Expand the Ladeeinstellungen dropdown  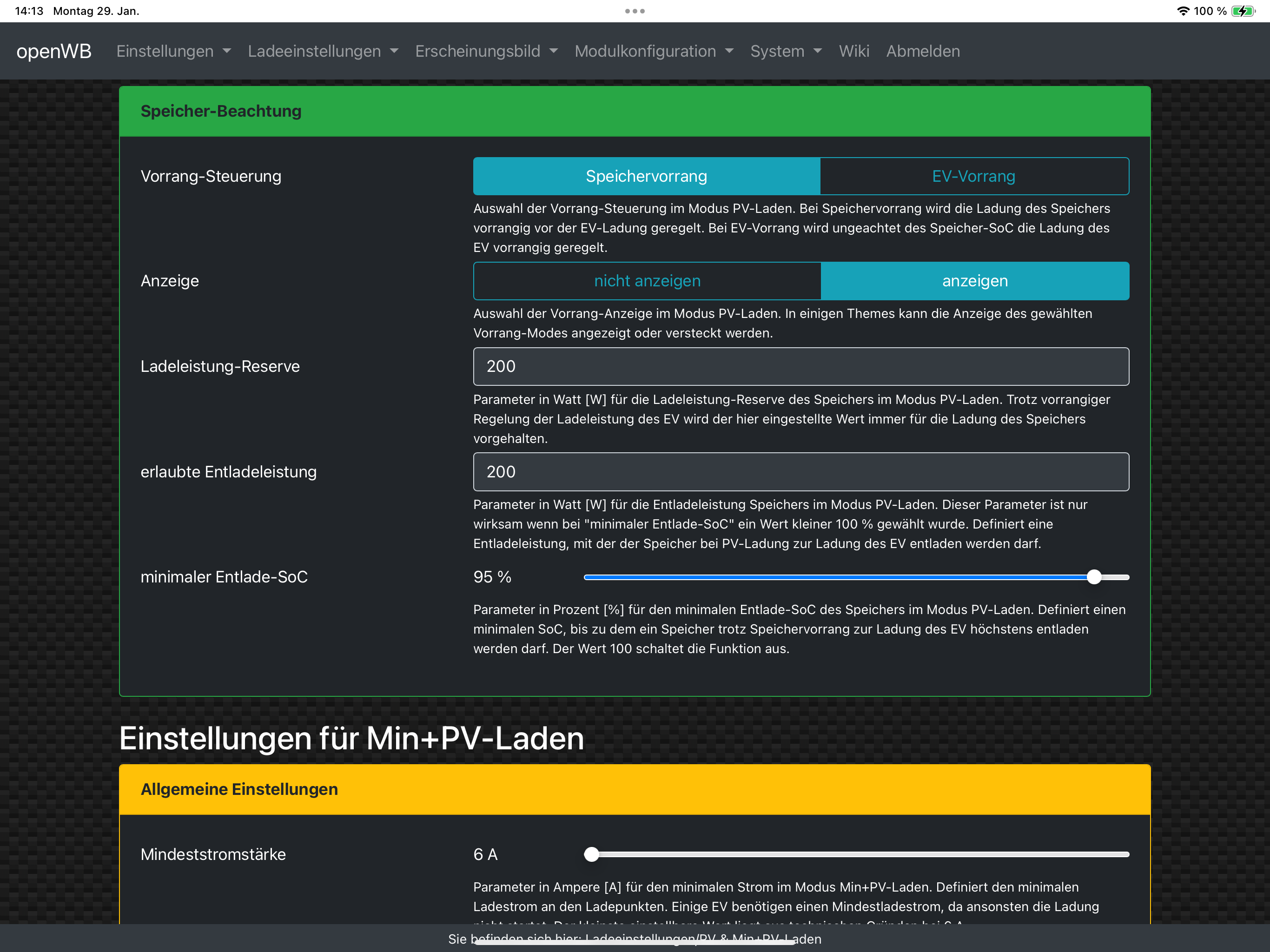pyautogui.click(x=323, y=51)
